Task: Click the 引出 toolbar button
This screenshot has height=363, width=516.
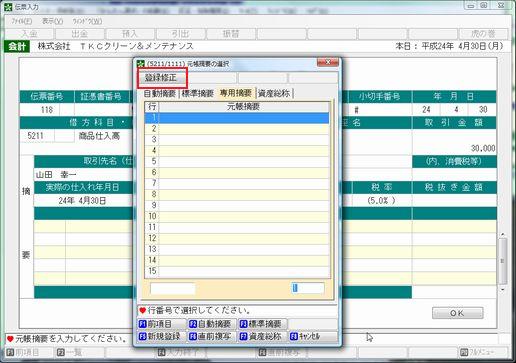Action: (x=181, y=34)
